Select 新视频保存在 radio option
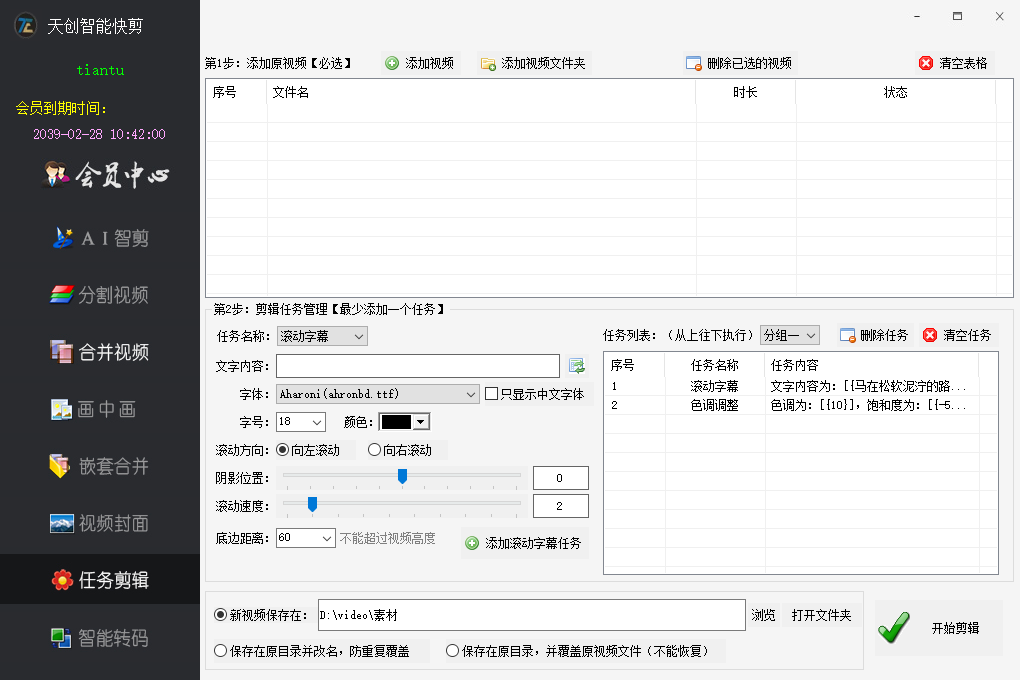This screenshot has height=680, width=1020. [x=221, y=615]
